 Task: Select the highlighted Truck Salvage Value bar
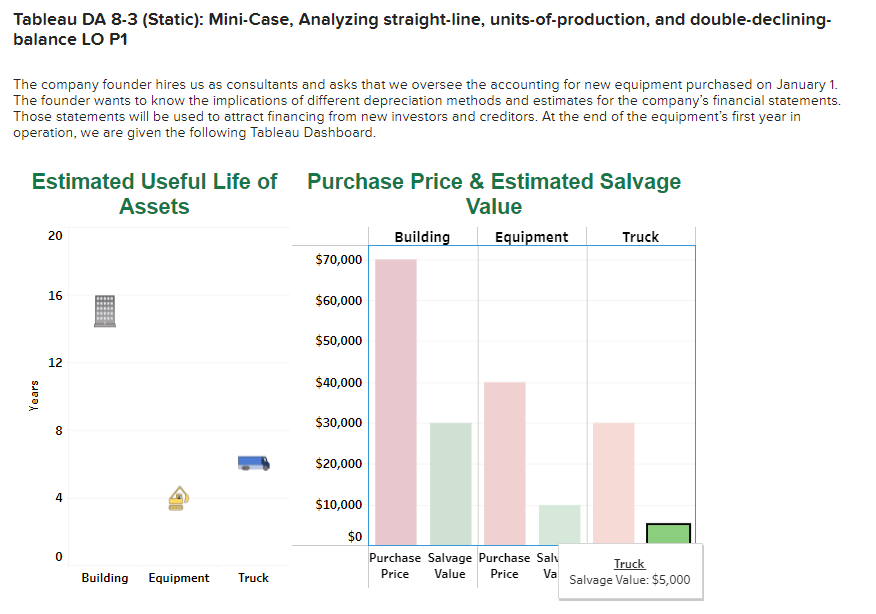[x=667, y=532]
